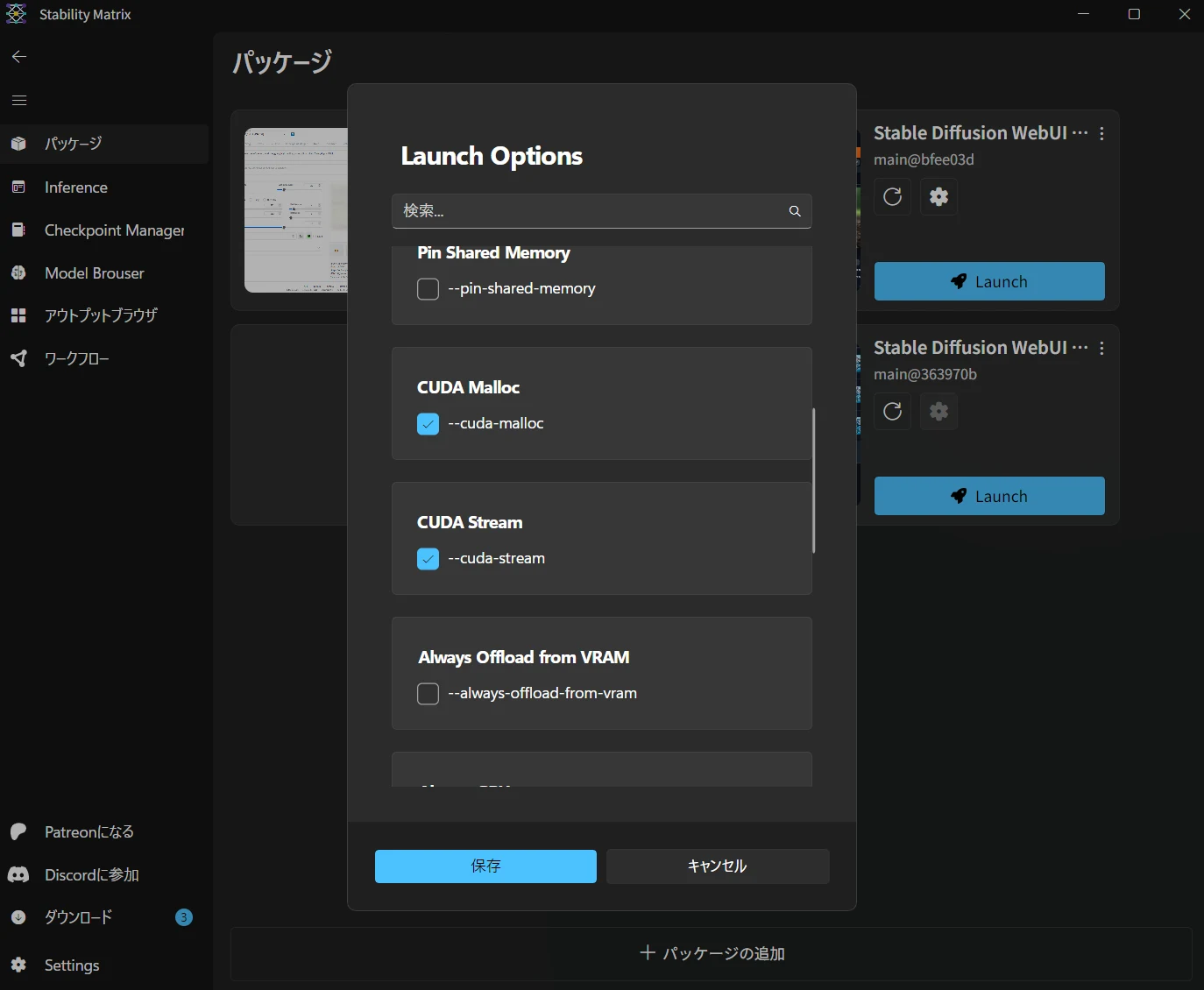Click the Stability Matrix app logo
The width and height of the screenshot is (1204, 990).
17,14
